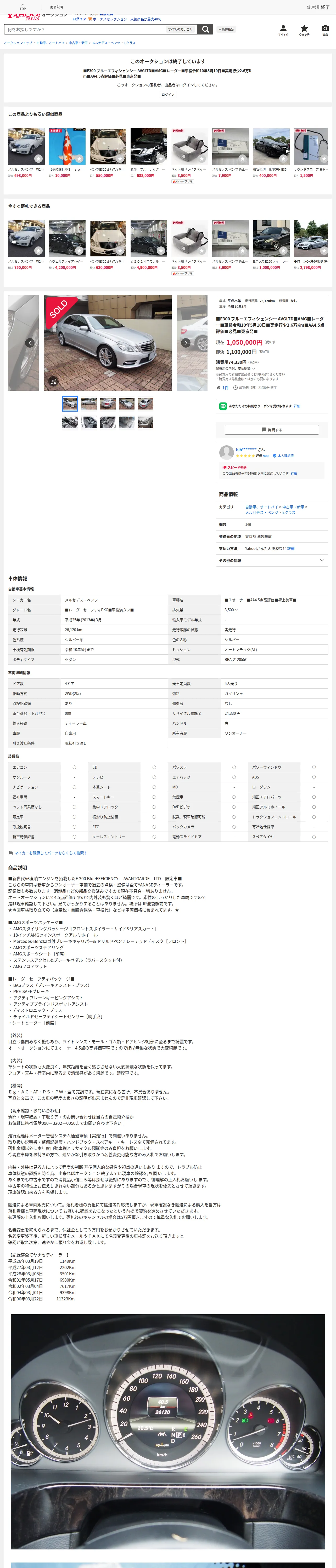The height and width of the screenshot is (1568, 336).
Task: Click the seller's grey avatar icon
Action: [x=226, y=452]
